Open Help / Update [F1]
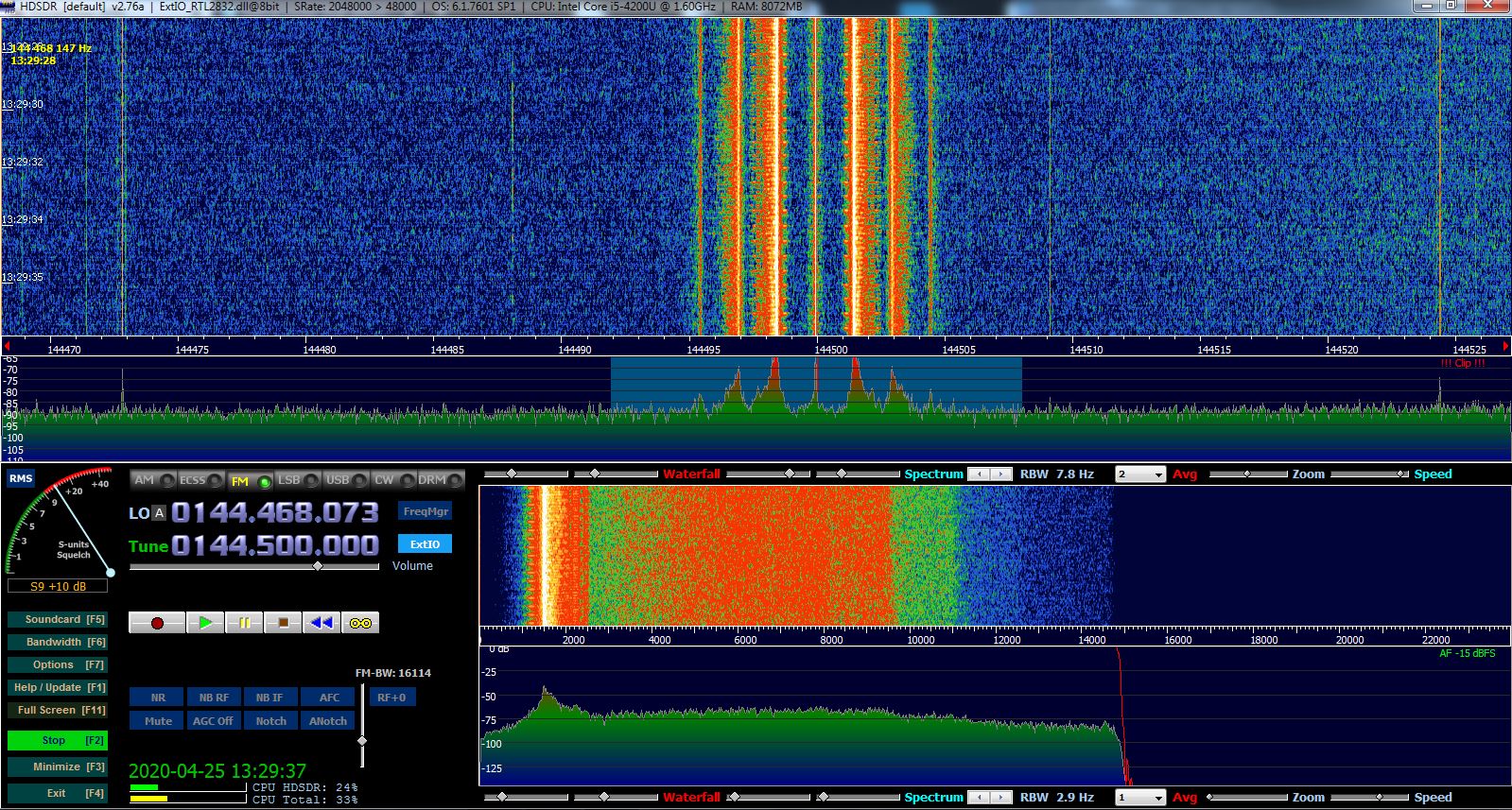Viewport: 1512px width, 810px height. [57, 688]
